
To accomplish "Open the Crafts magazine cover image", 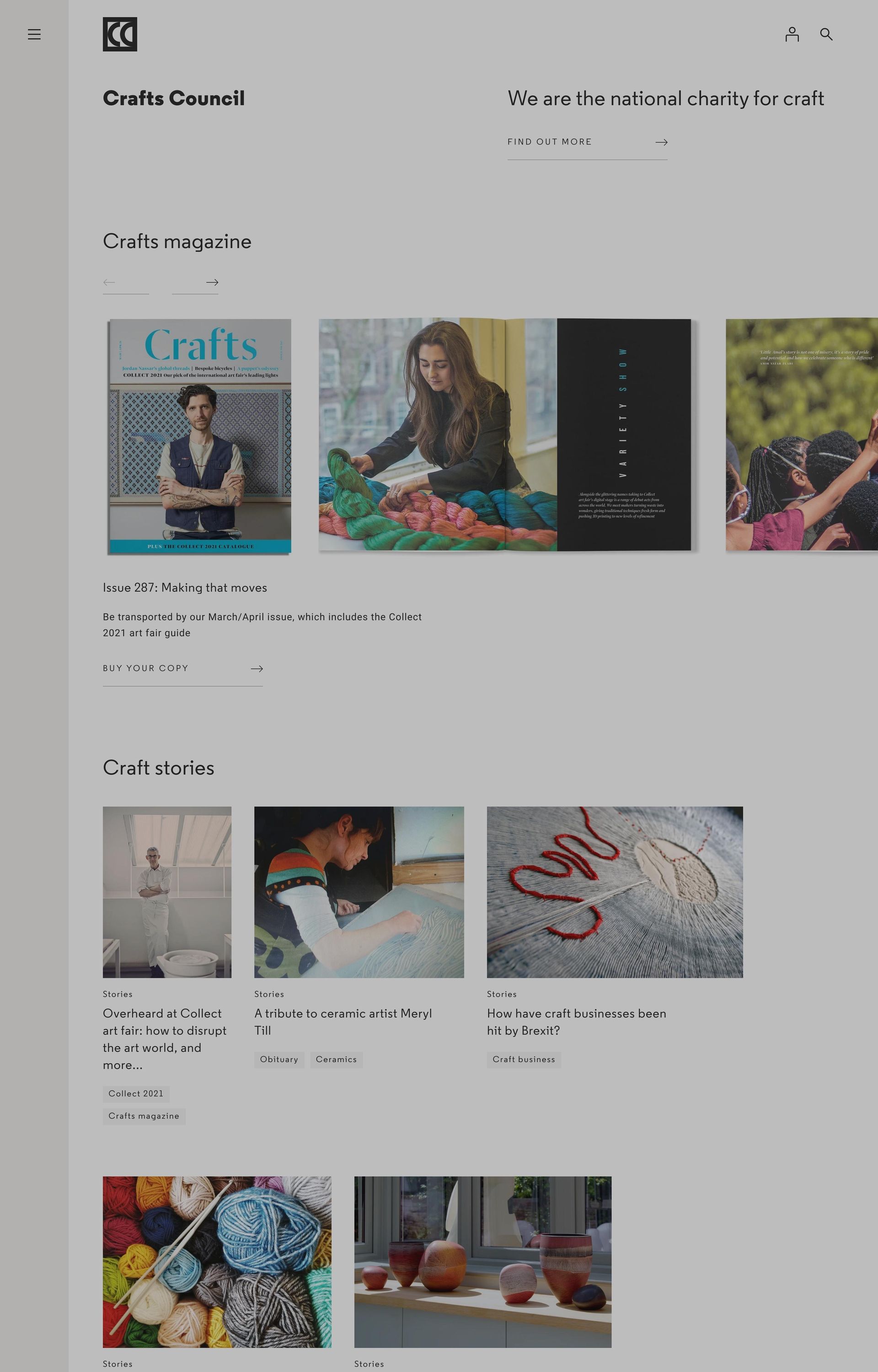I will click(200, 436).
